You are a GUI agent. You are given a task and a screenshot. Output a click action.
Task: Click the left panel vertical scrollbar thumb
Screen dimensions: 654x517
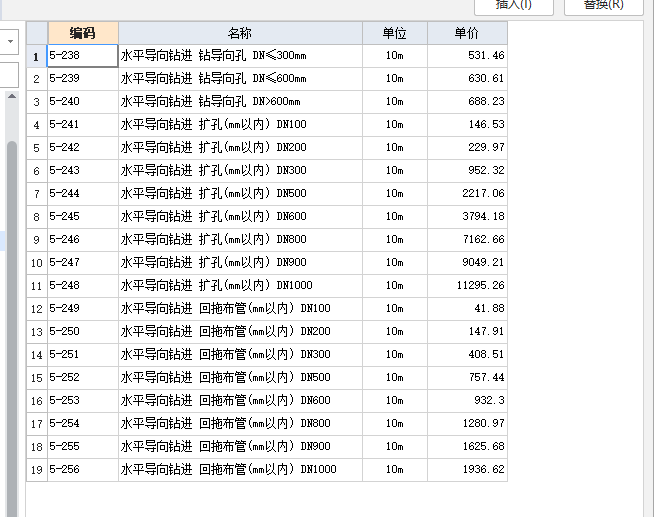pos(12,329)
